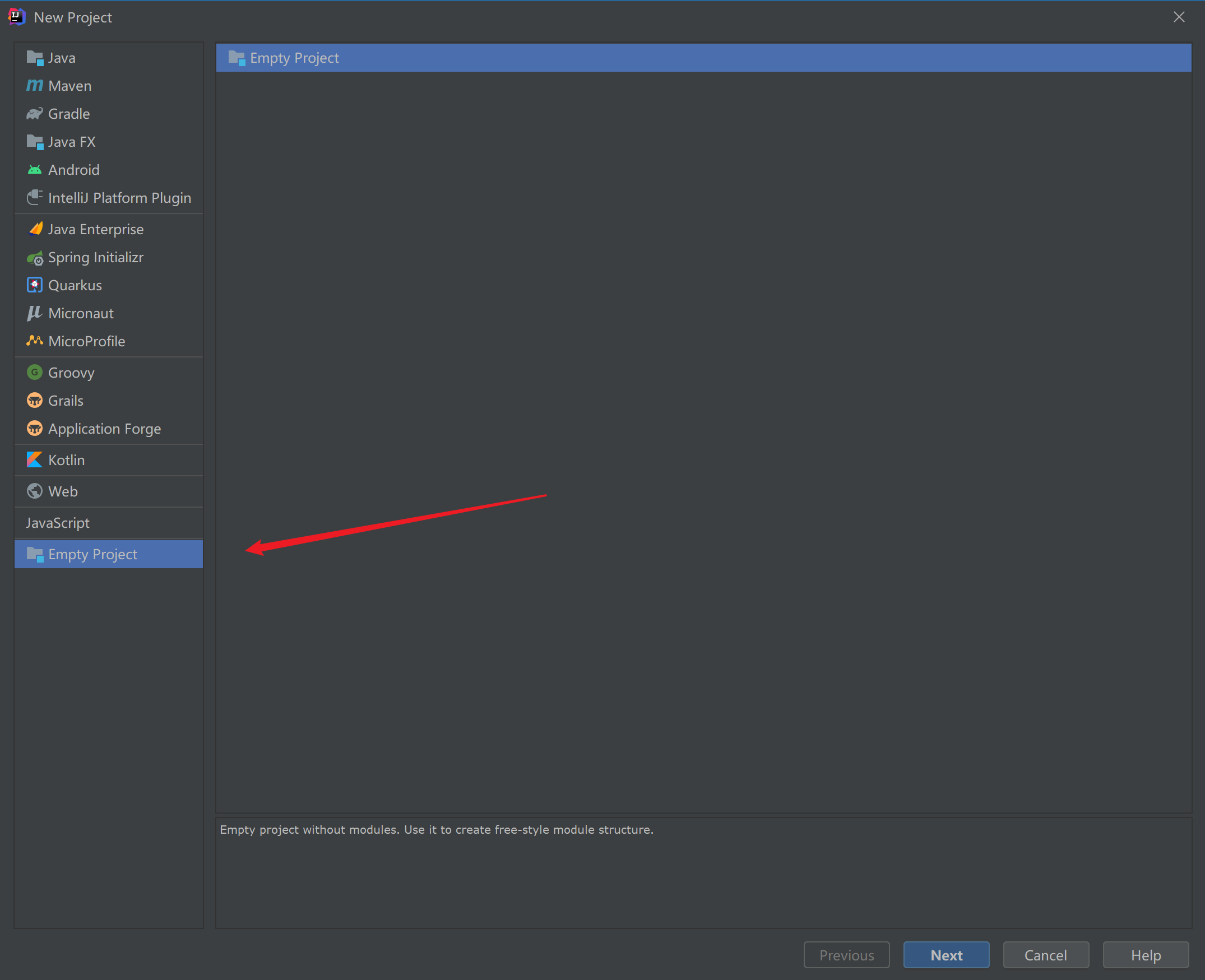Select the Kotlin logo icon
Image resolution: width=1205 pixels, height=980 pixels.
coord(34,460)
